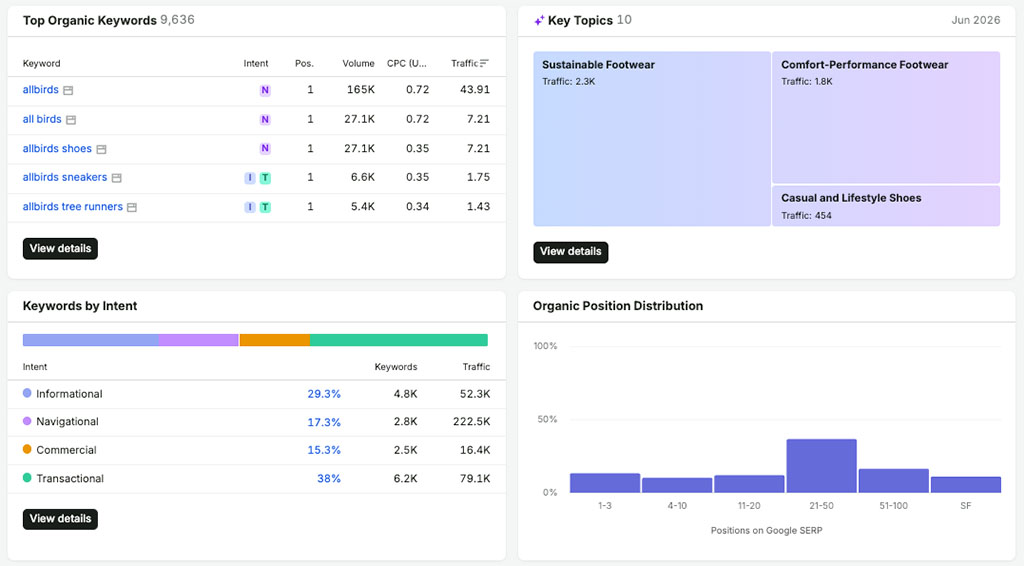Open SERP icon next to allbirds sneakers

(116, 178)
